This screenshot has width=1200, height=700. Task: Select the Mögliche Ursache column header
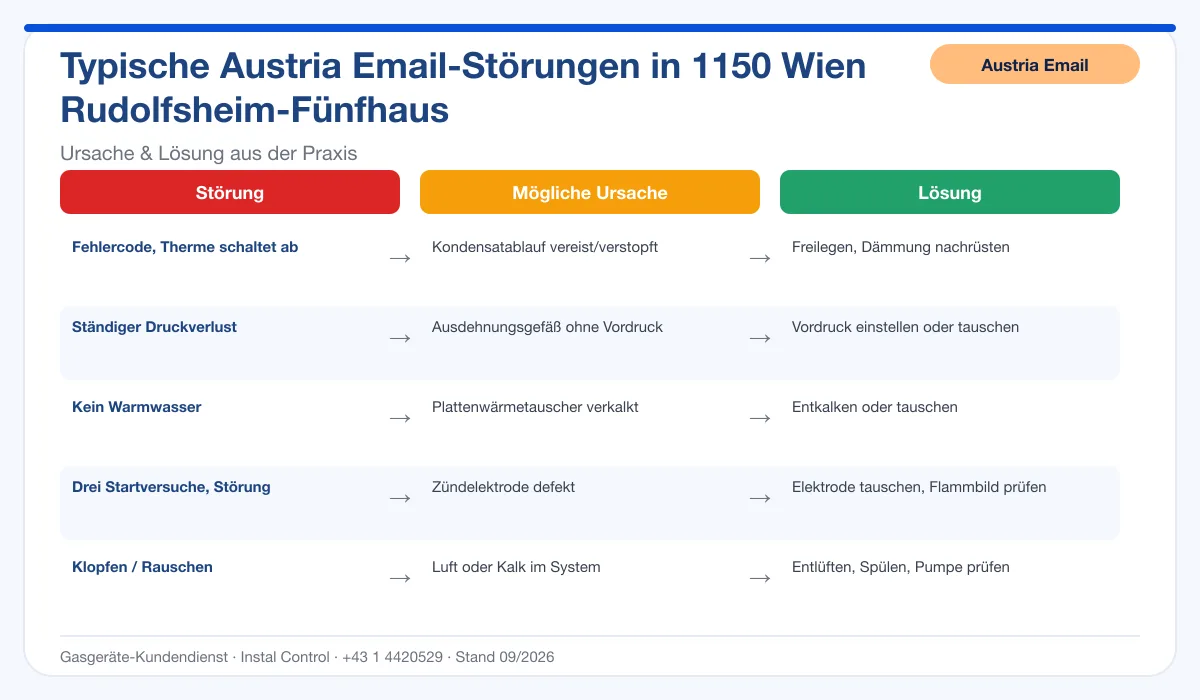[x=590, y=192]
